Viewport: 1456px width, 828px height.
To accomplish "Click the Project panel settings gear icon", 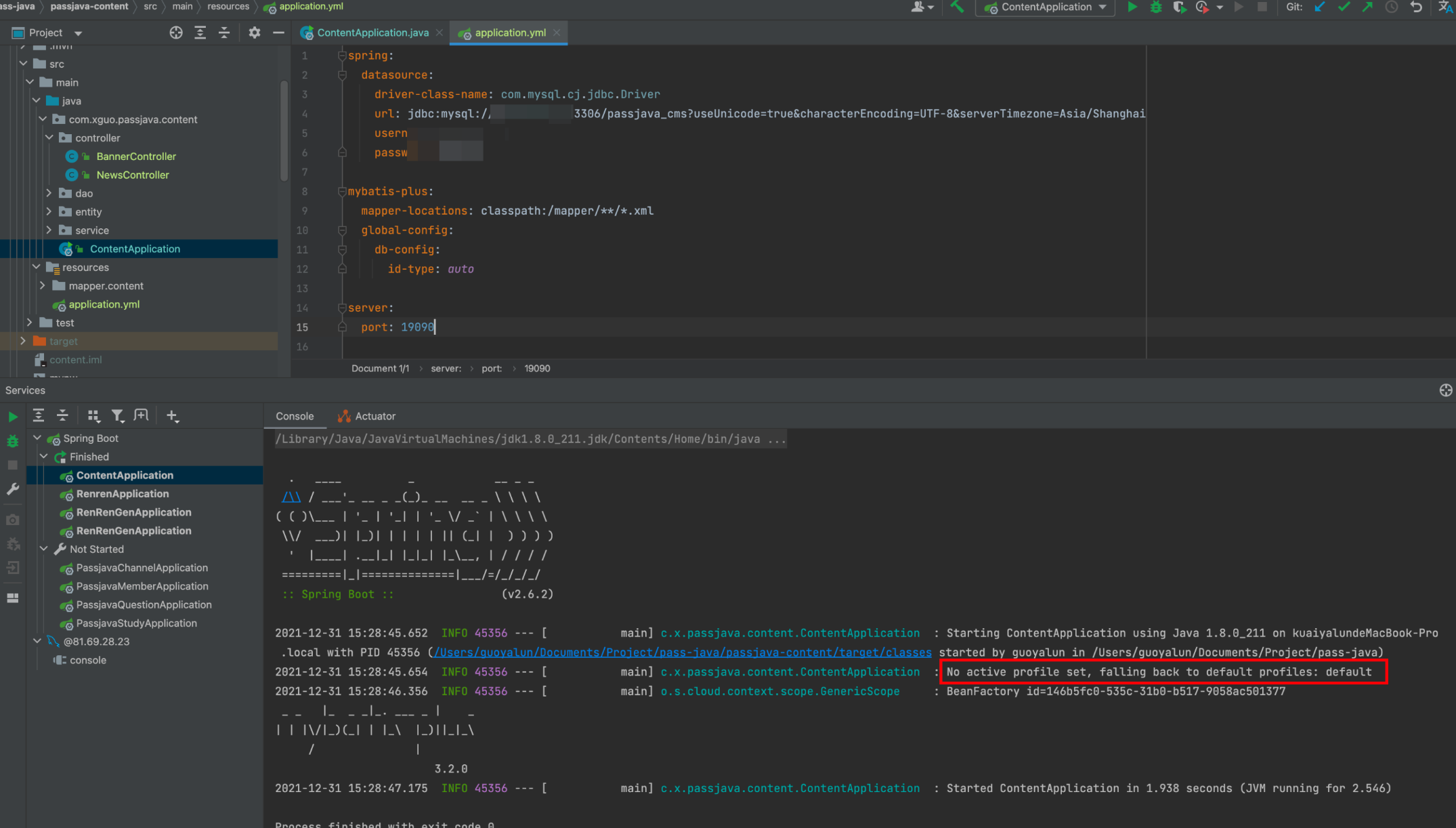I will (x=254, y=32).
